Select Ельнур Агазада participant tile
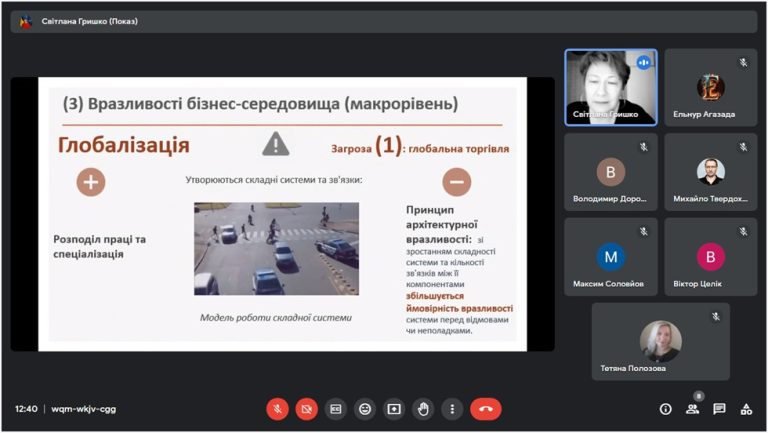Viewport: 768px width, 433px height. click(711, 88)
